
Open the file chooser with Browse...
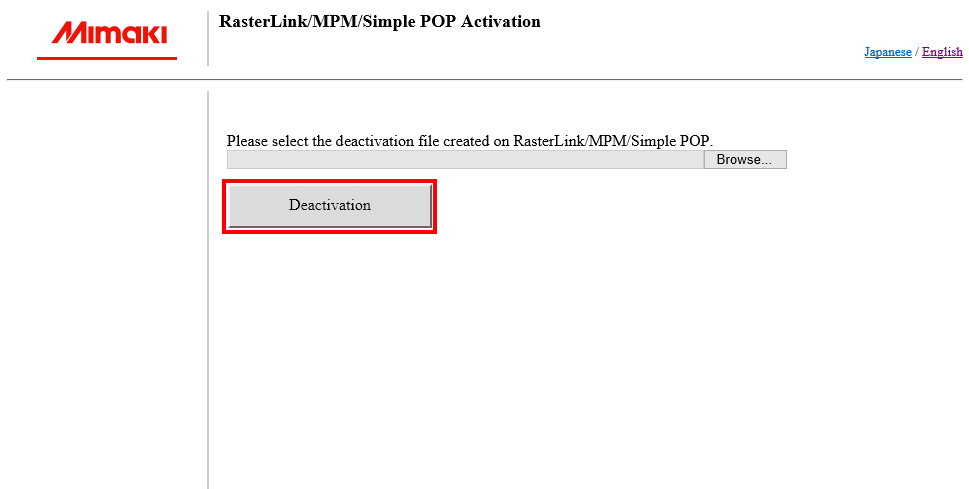tap(744, 160)
